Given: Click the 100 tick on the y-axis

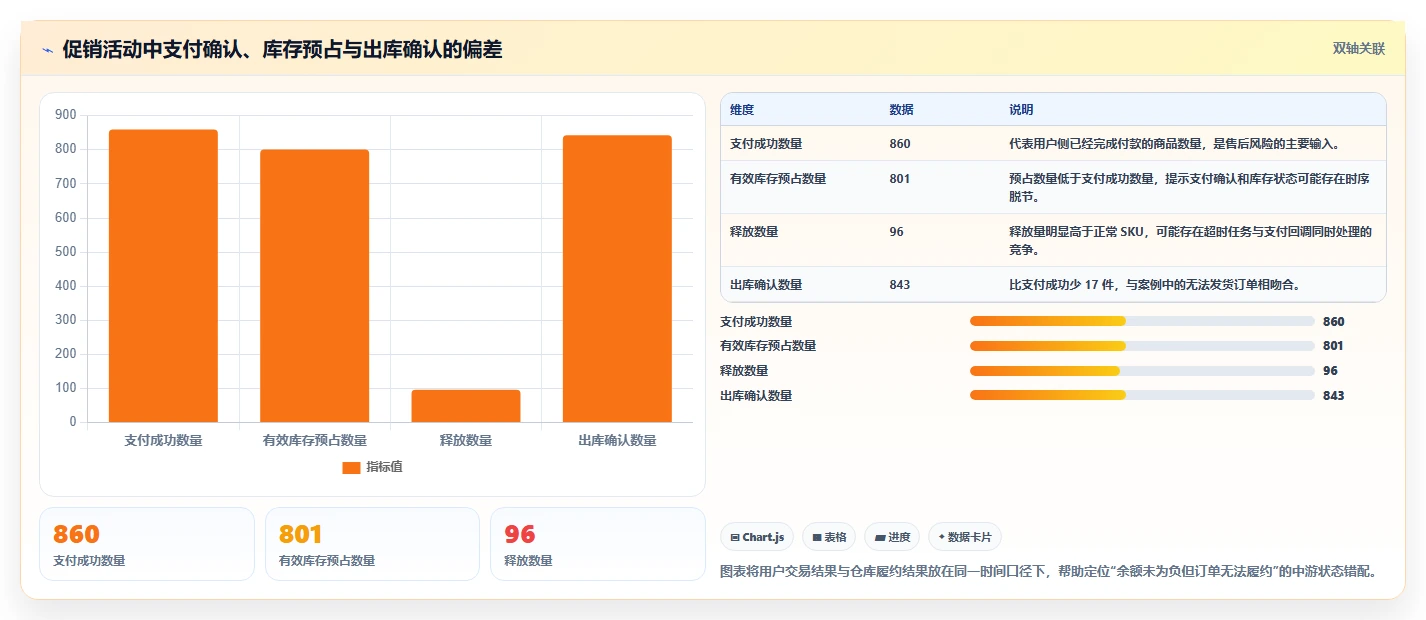Looking at the screenshot, I should [x=66, y=388].
